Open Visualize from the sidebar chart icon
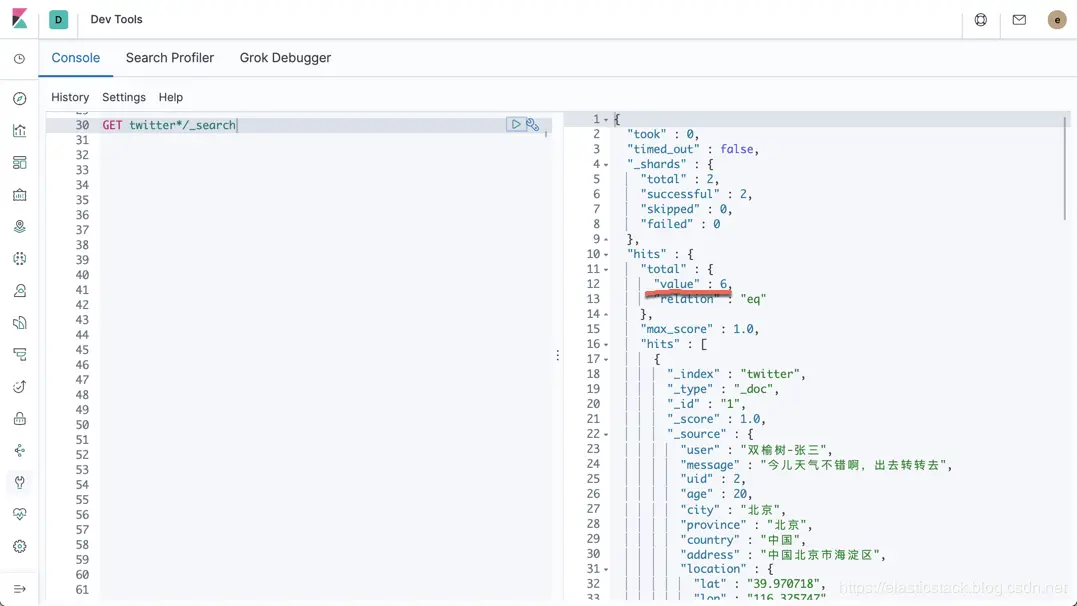 click(x=19, y=131)
